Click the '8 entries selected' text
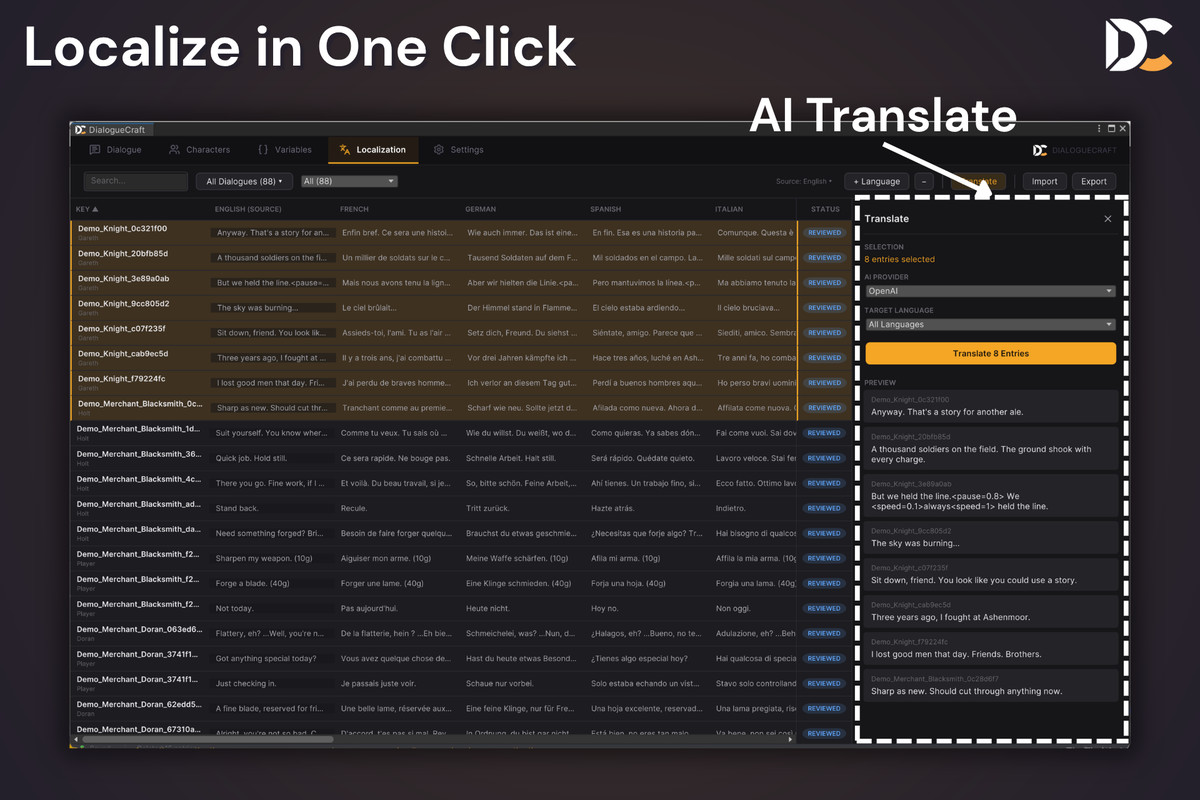 899,259
